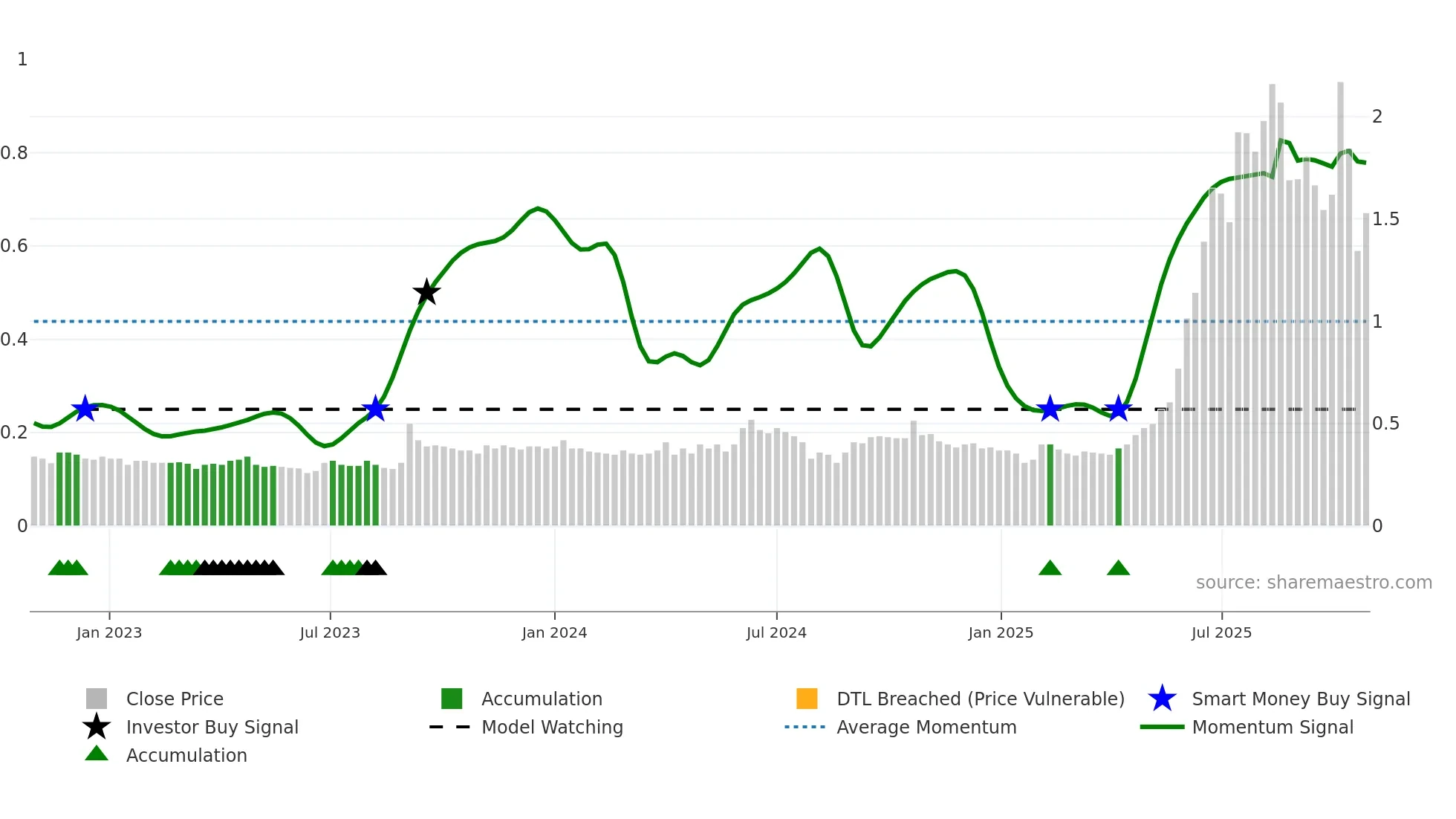Click the leftmost green triangle cluster

tap(68, 569)
